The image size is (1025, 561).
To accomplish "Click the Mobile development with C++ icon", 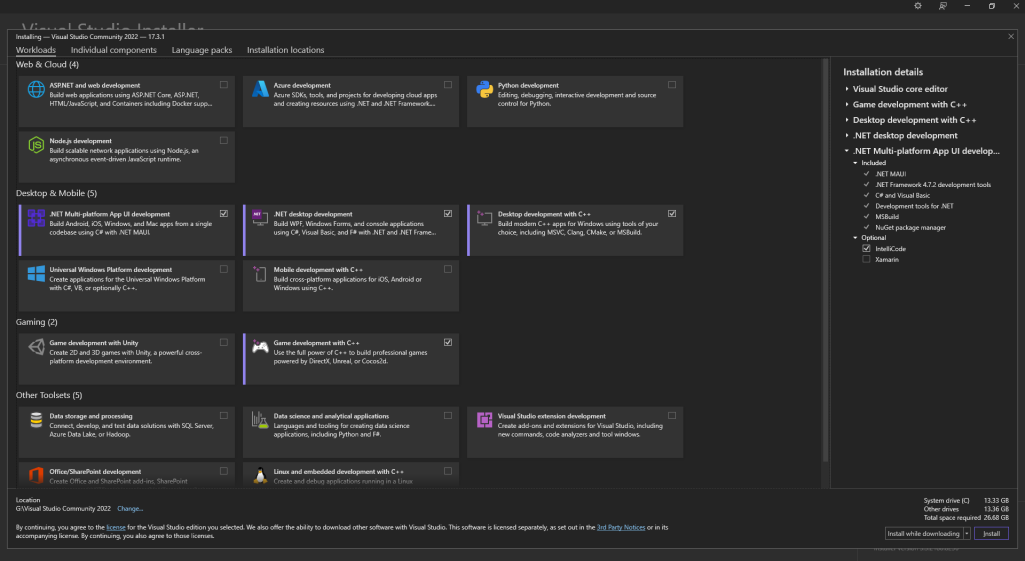I will tap(260, 273).
